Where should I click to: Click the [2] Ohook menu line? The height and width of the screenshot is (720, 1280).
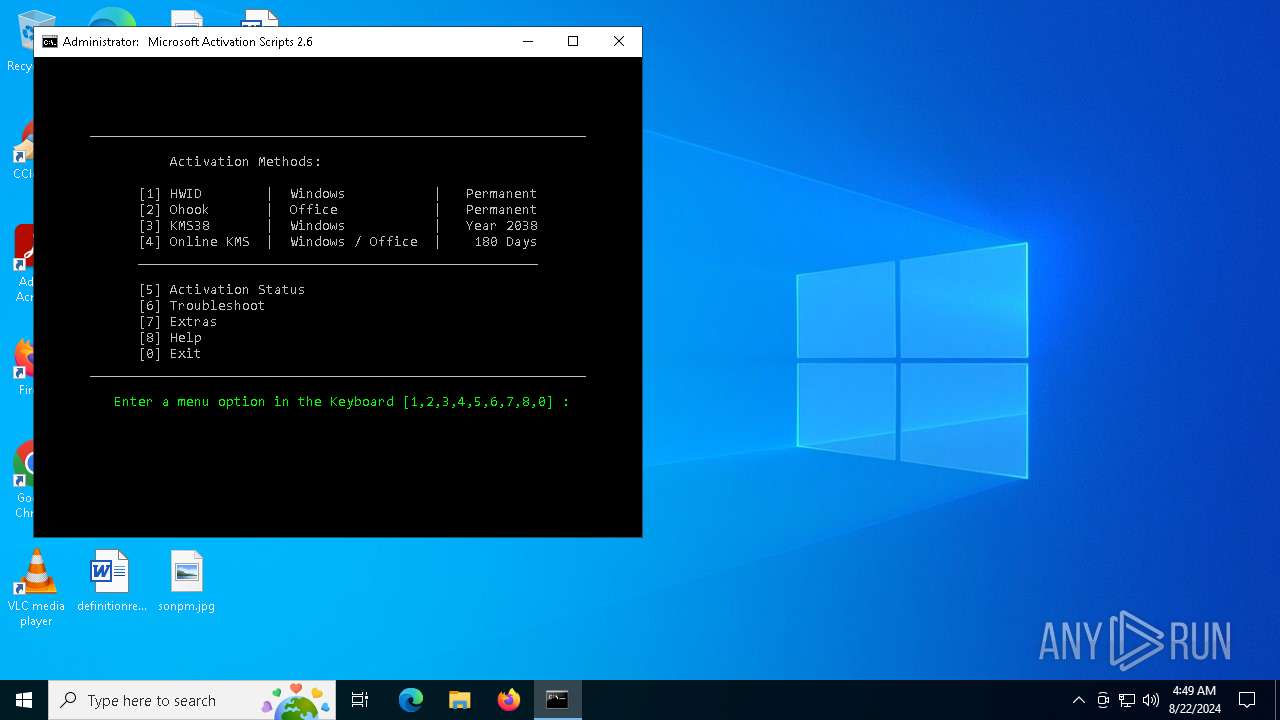(338, 210)
